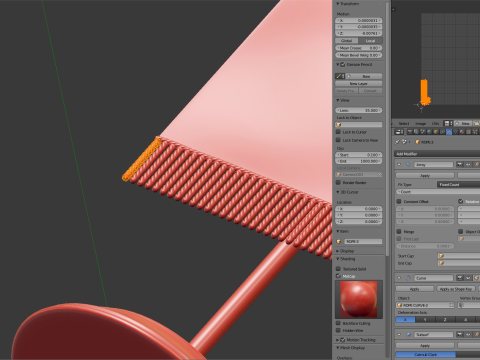Toggle Subsurf modifier render camera icon
The width and height of the screenshot is (480, 360).
[x=460, y=334]
